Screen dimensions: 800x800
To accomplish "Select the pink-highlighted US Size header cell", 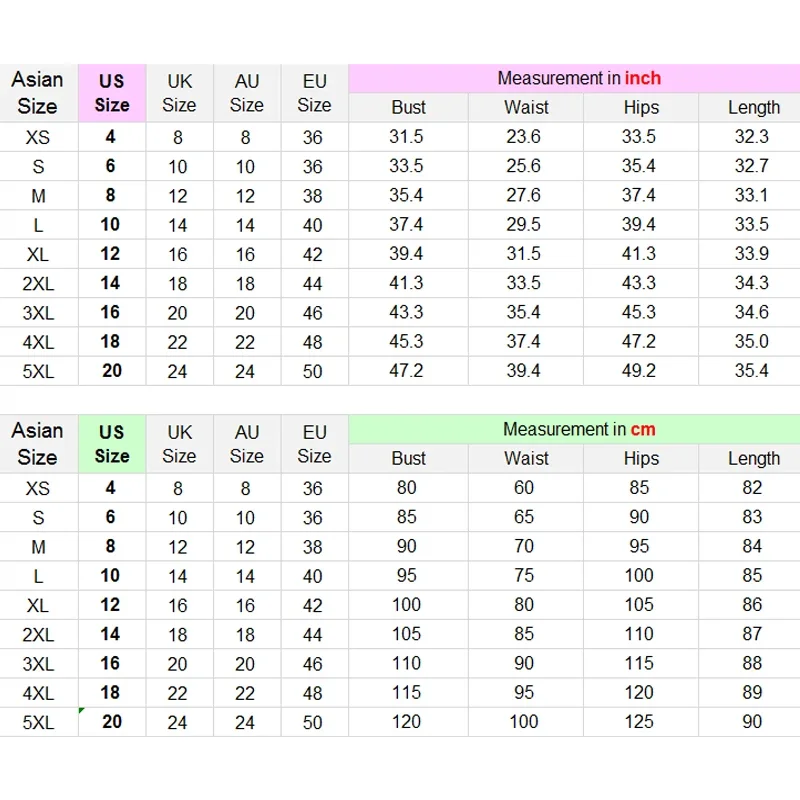I will [112, 92].
